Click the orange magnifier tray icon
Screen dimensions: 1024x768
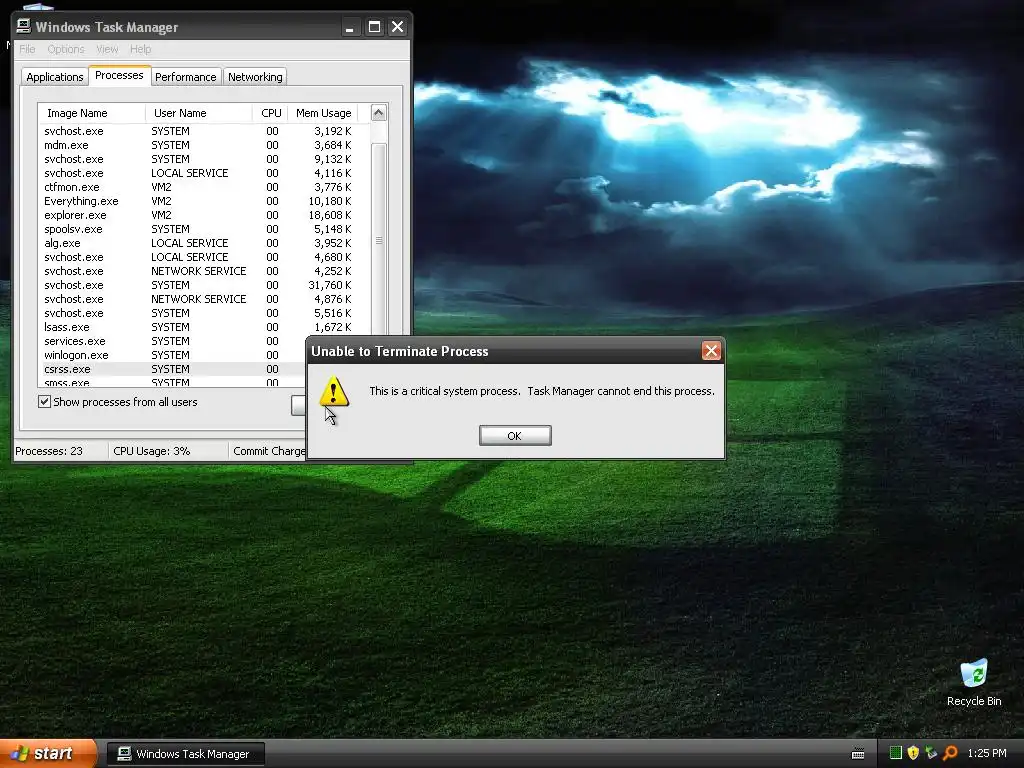tap(950, 753)
